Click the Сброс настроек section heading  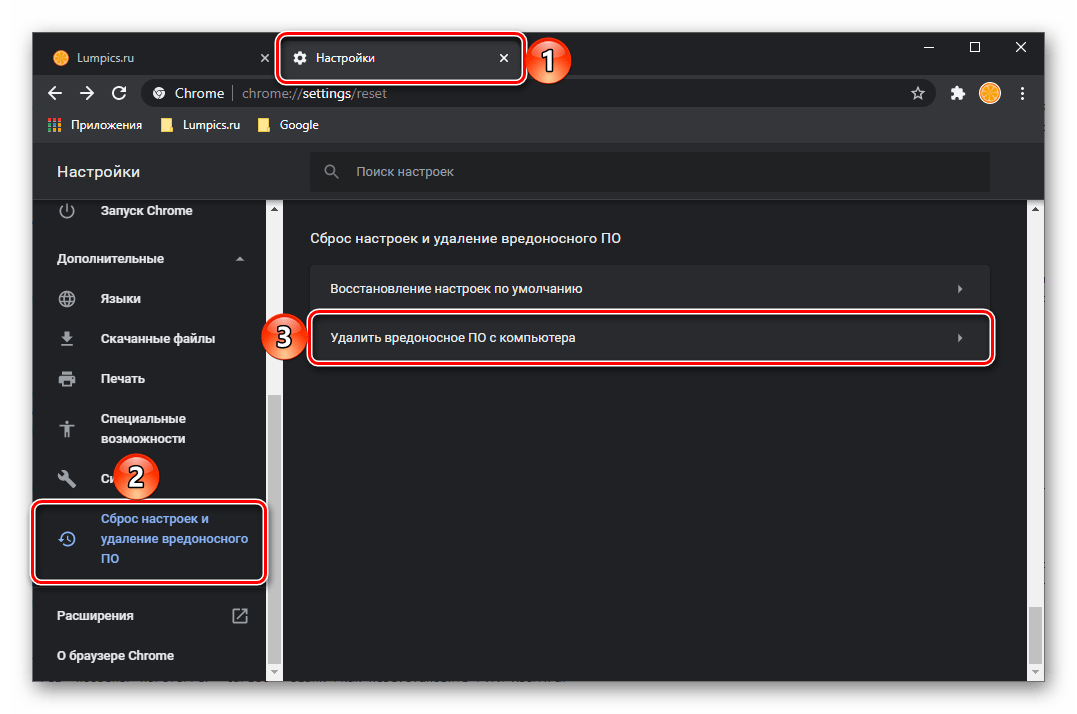pos(465,238)
